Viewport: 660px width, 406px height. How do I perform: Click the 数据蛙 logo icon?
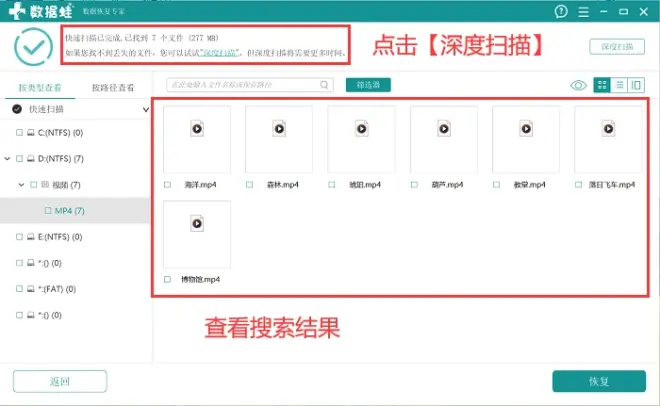[17, 11]
